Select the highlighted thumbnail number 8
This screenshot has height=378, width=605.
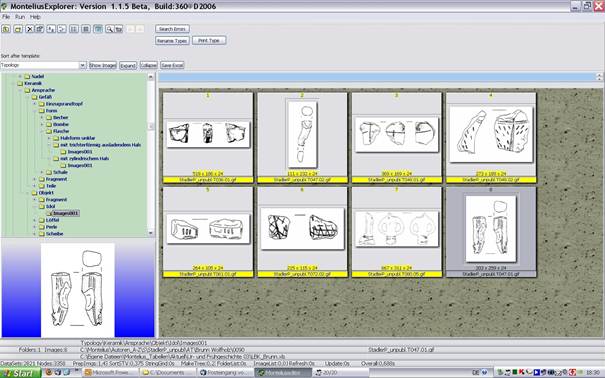click(x=491, y=232)
